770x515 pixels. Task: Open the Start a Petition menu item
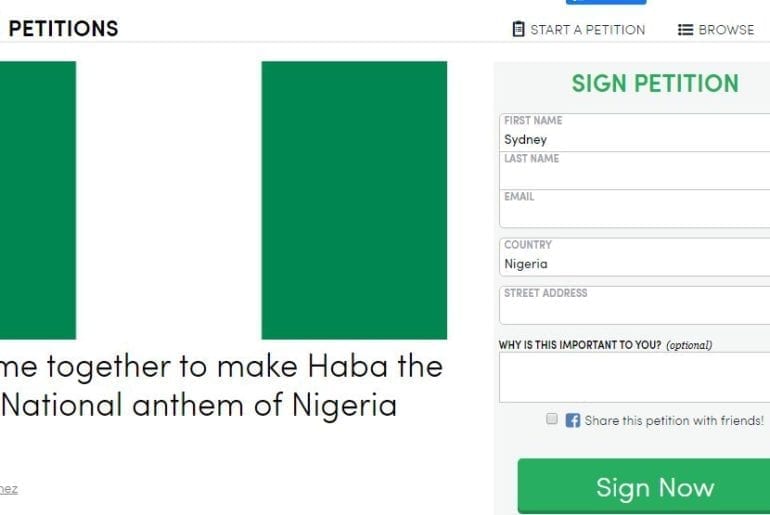pyautogui.click(x=587, y=29)
